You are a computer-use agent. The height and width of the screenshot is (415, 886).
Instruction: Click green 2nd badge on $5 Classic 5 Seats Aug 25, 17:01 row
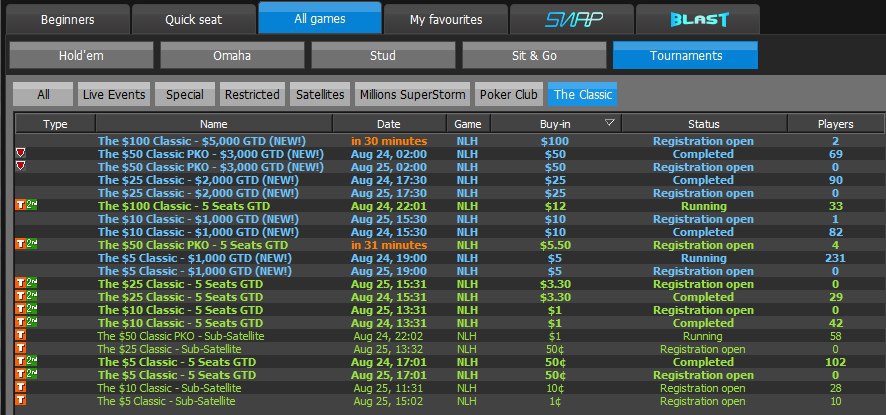(x=32, y=374)
